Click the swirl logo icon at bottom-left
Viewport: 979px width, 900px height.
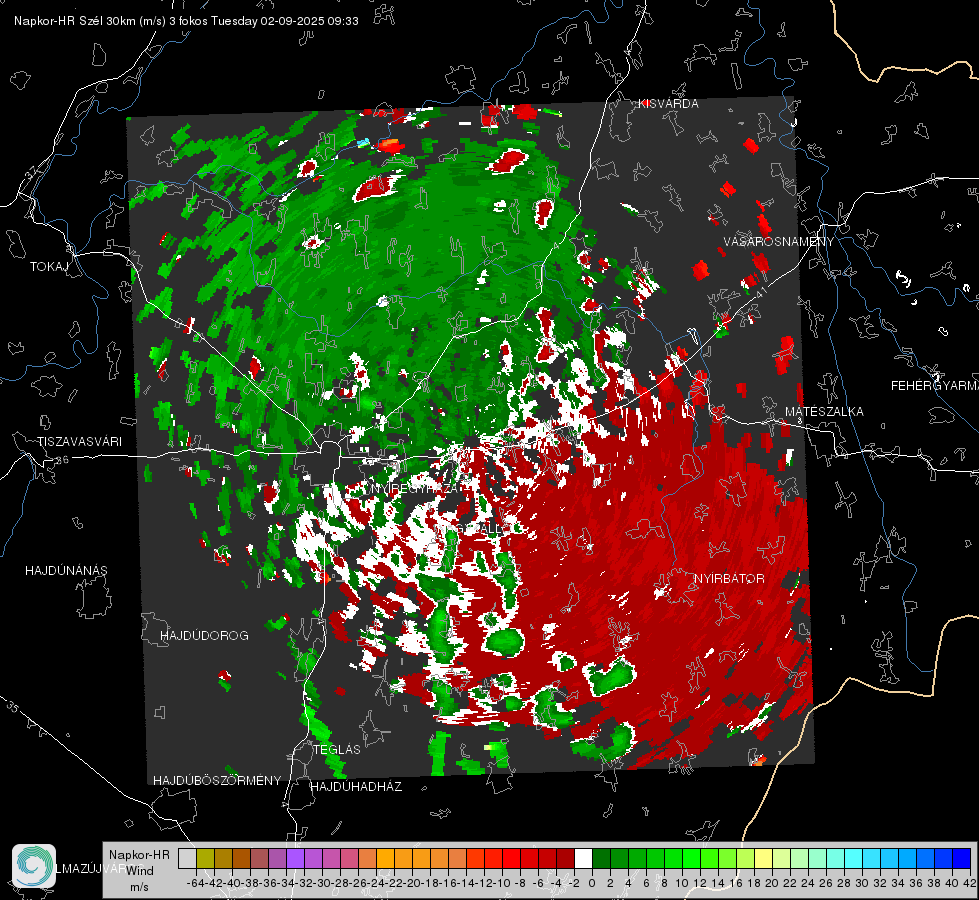(34, 866)
